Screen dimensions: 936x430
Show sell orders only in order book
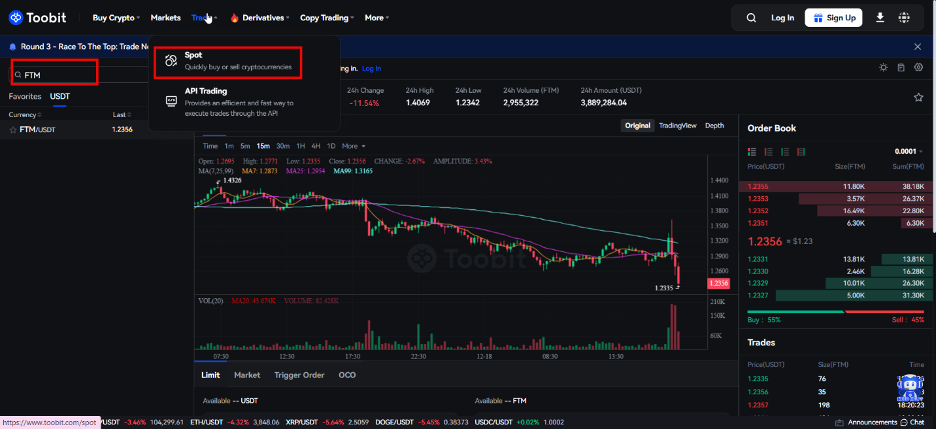click(x=769, y=152)
